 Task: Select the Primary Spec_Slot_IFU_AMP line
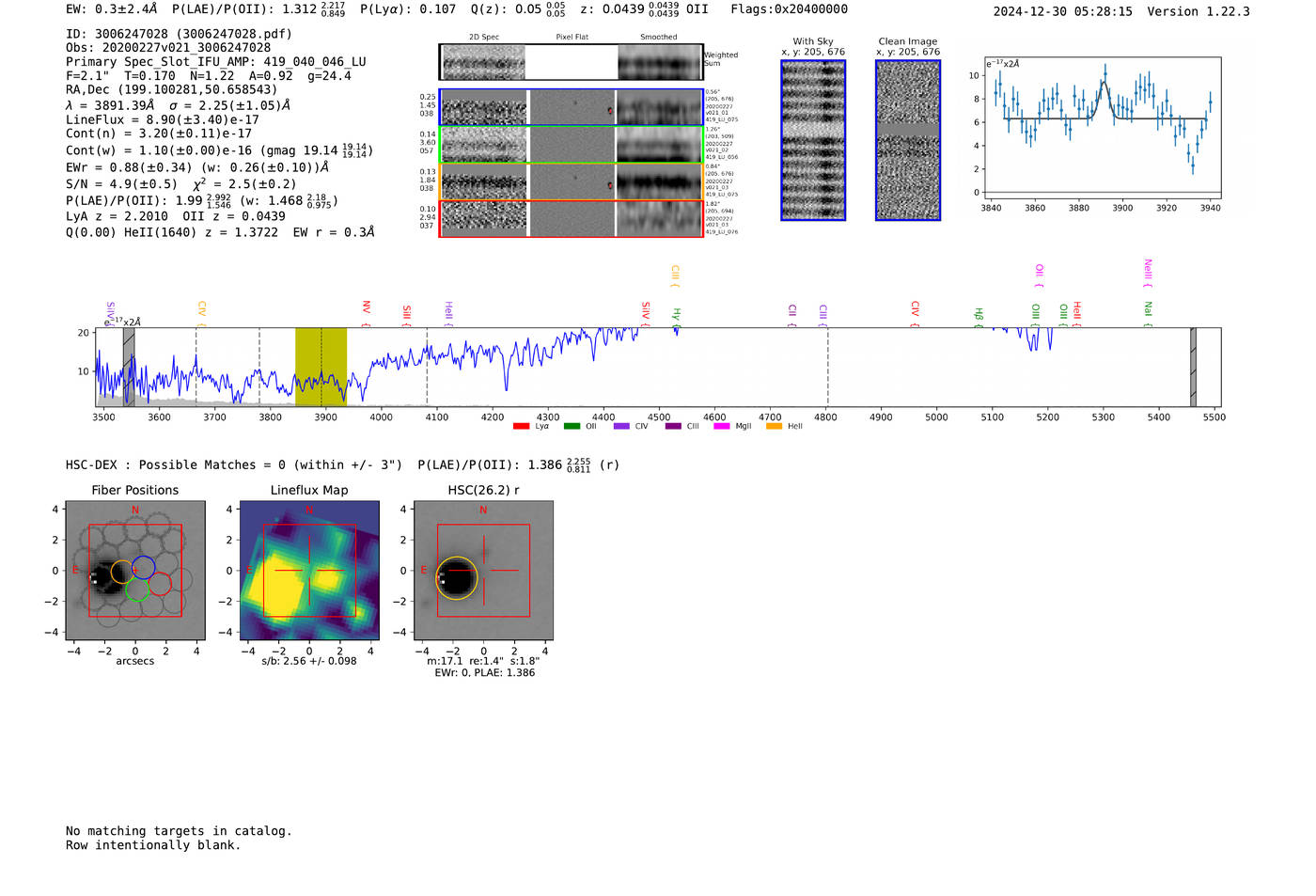tap(216, 62)
